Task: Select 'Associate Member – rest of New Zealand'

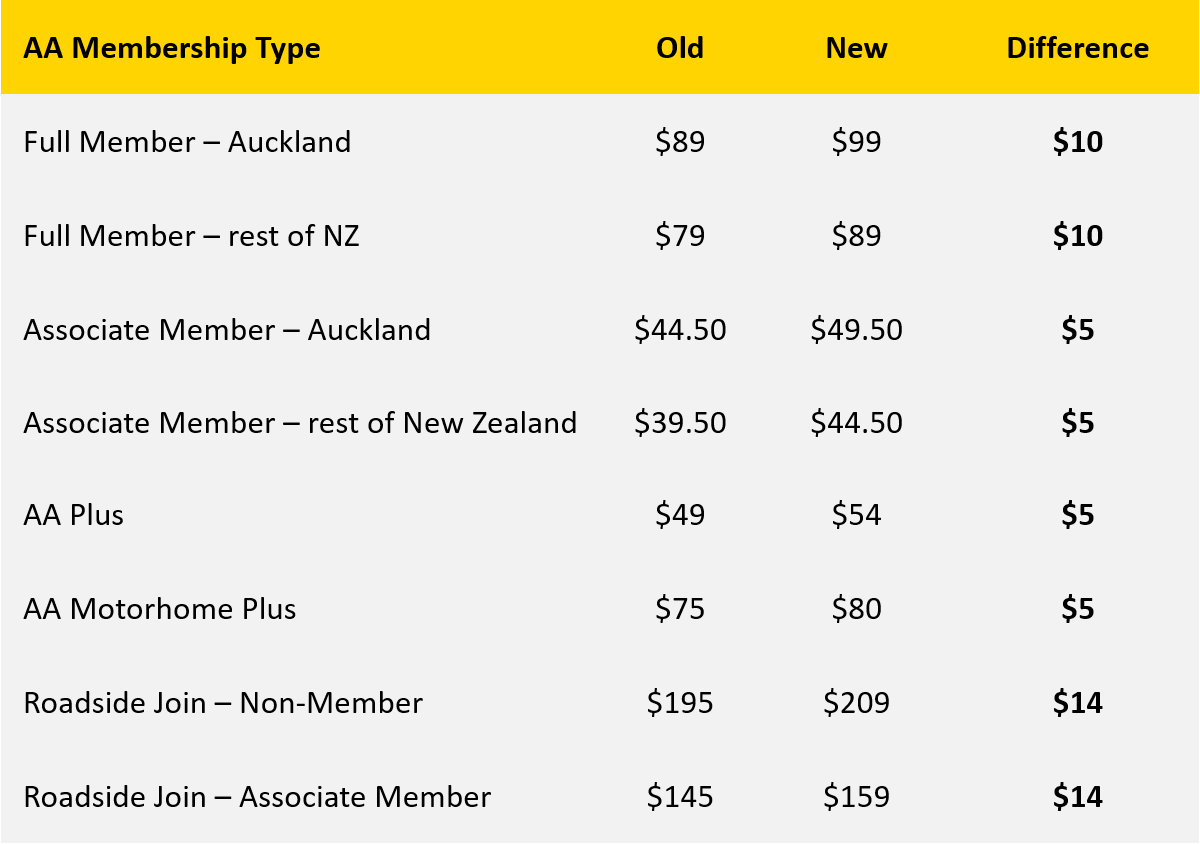Action: tap(300, 423)
